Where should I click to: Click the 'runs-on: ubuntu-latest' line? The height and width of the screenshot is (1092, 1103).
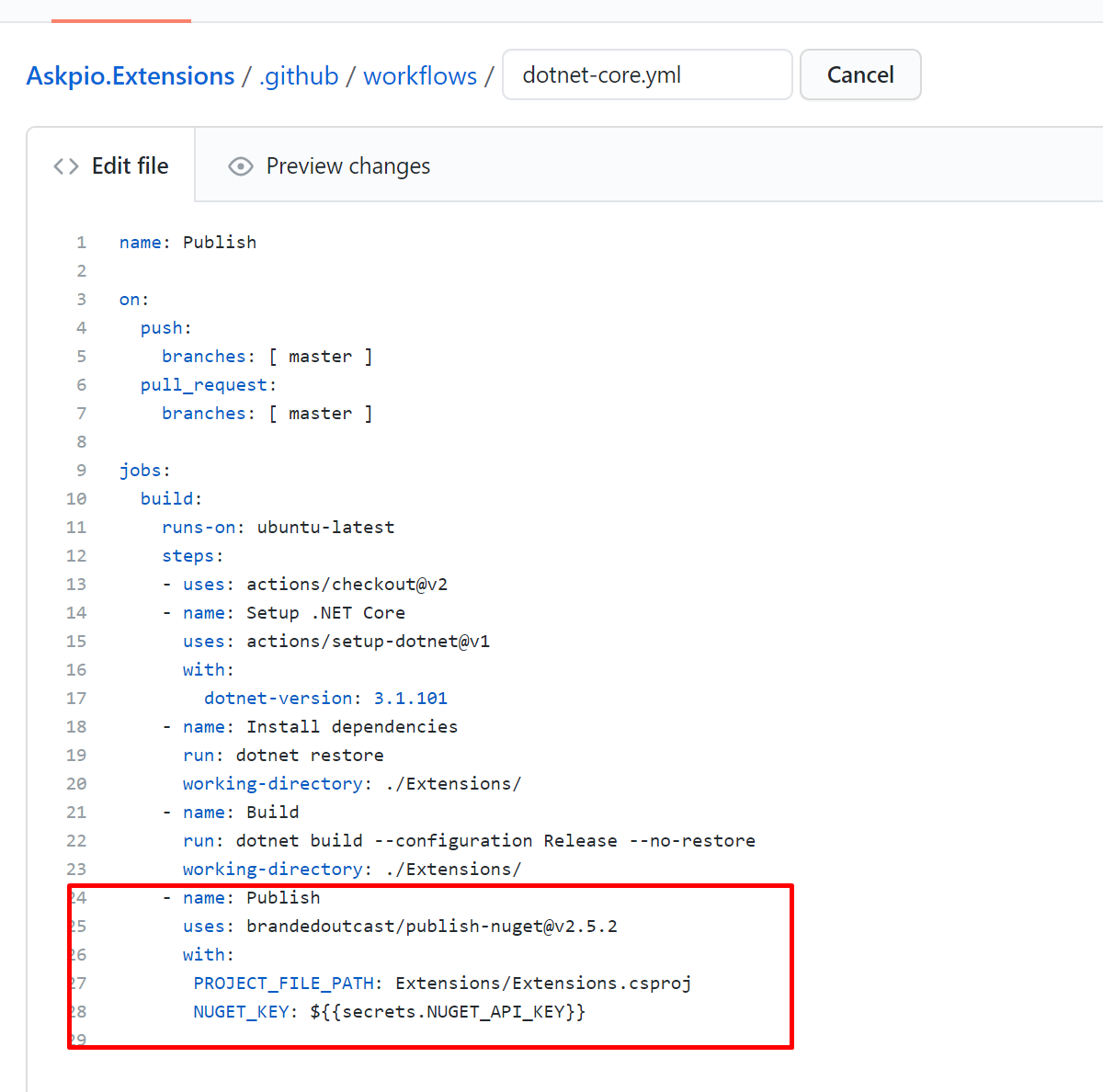pyautogui.click(x=278, y=528)
